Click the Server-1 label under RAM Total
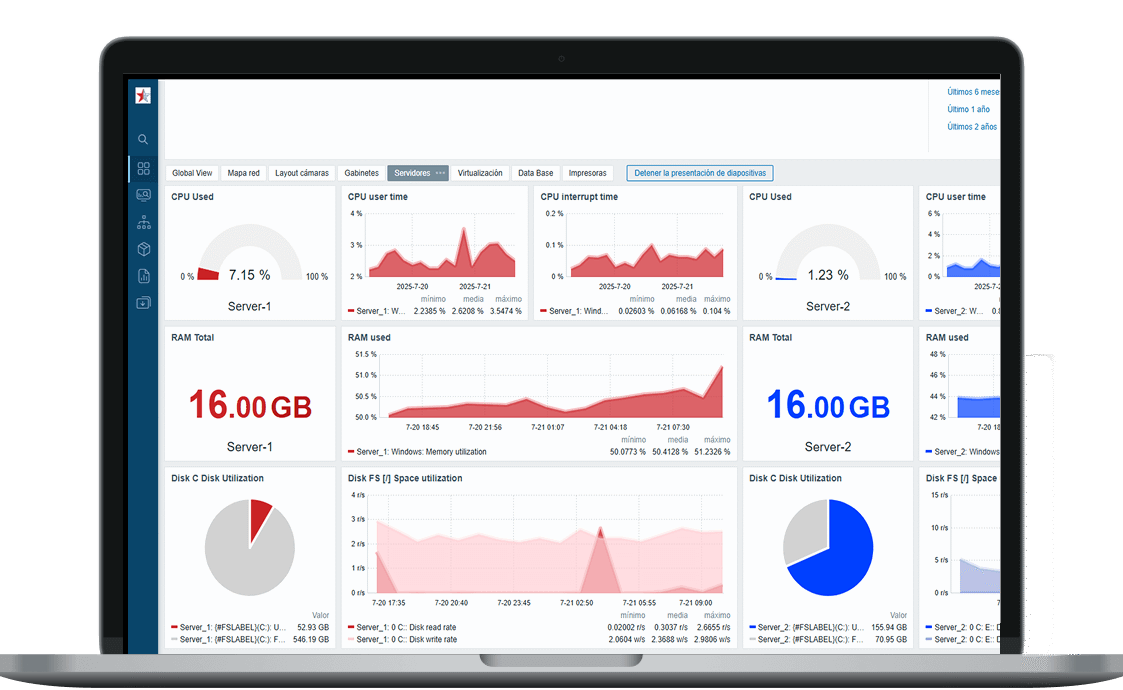1123x690 pixels. coord(249,446)
